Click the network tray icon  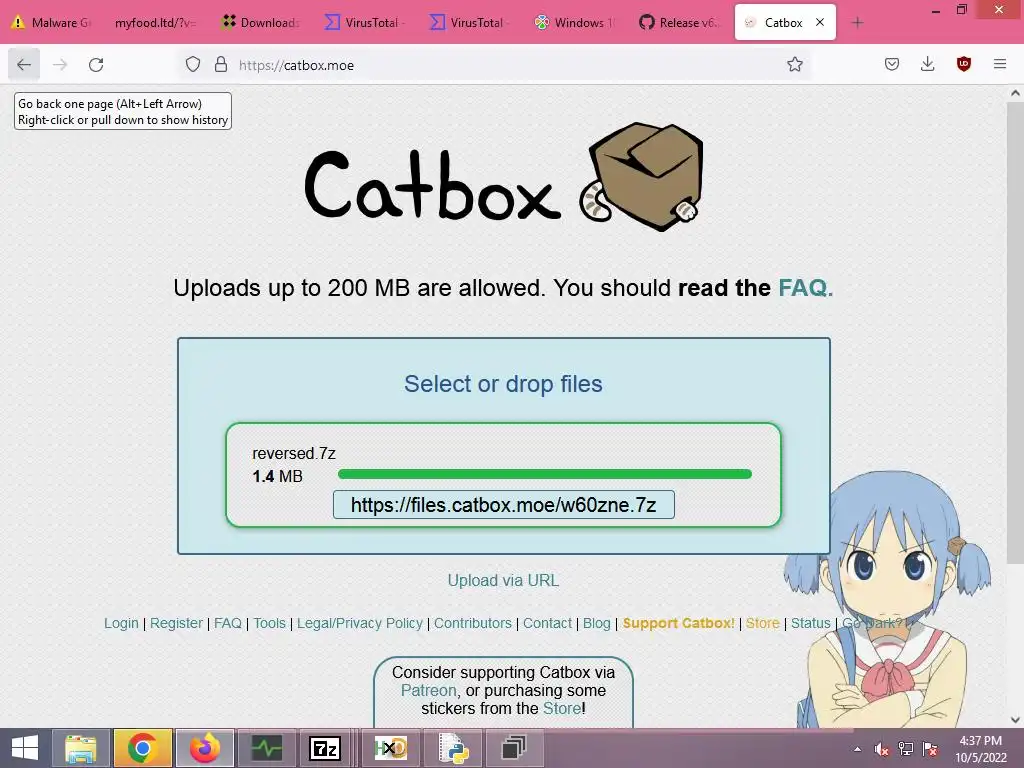(906, 749)
